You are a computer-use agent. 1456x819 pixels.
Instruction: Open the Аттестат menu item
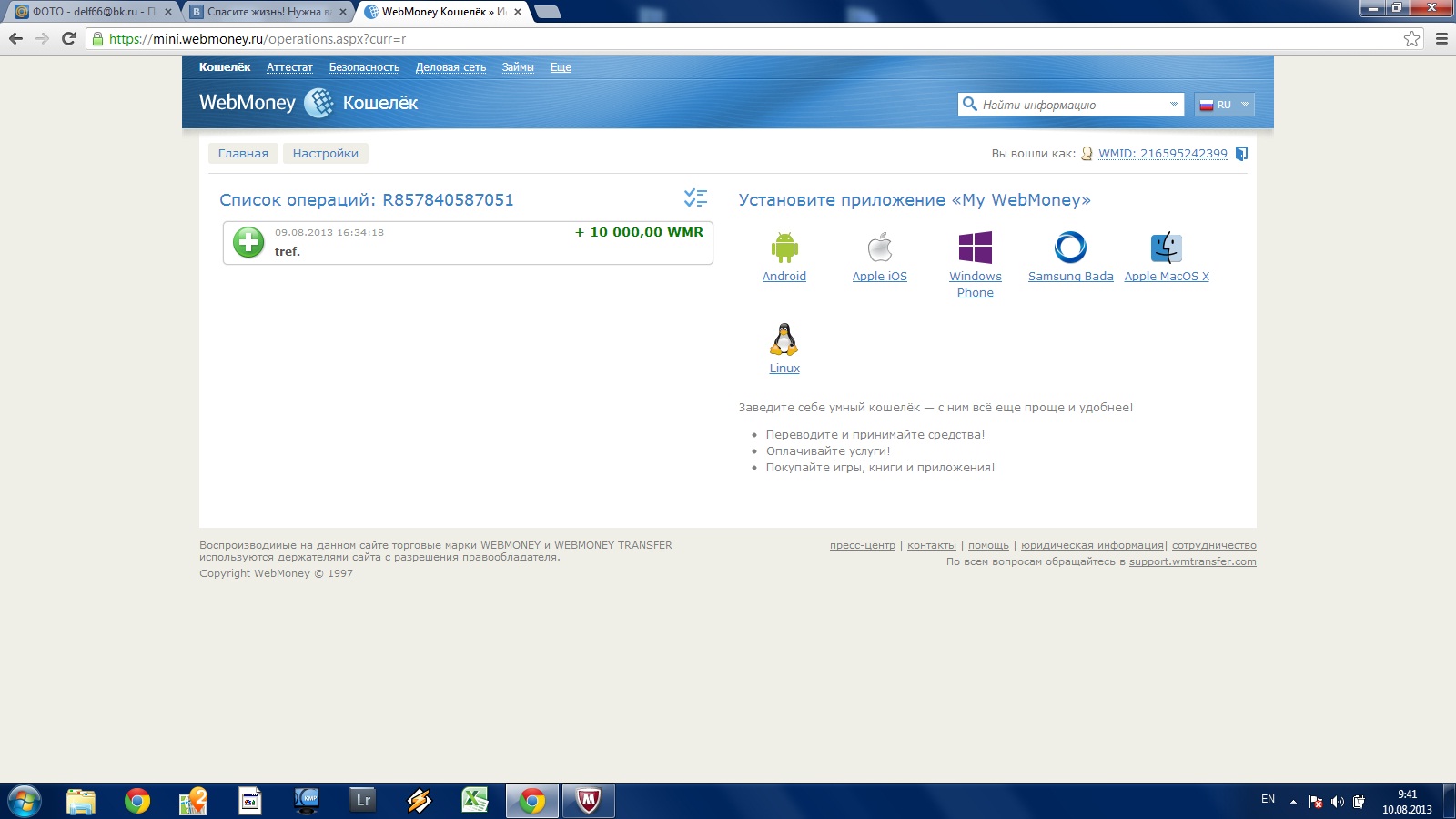click(289, 67)
